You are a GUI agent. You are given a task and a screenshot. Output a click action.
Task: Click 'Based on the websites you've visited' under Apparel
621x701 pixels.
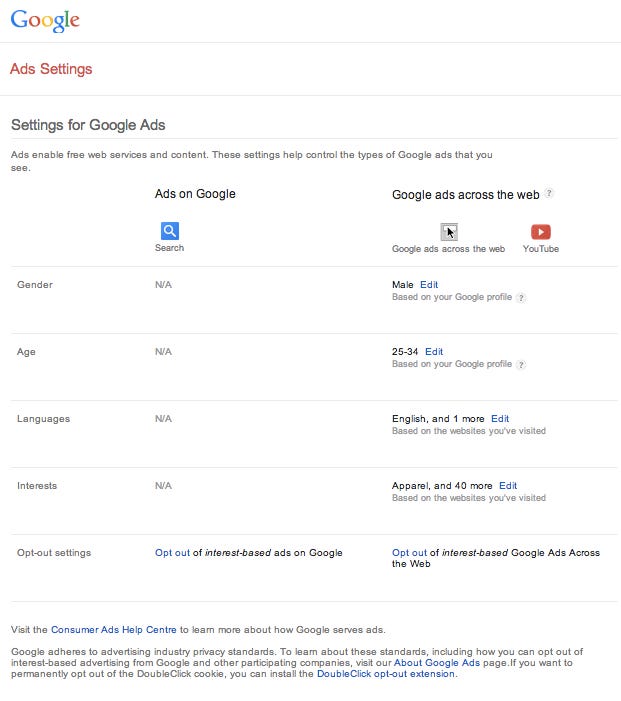tap(469, 498)
